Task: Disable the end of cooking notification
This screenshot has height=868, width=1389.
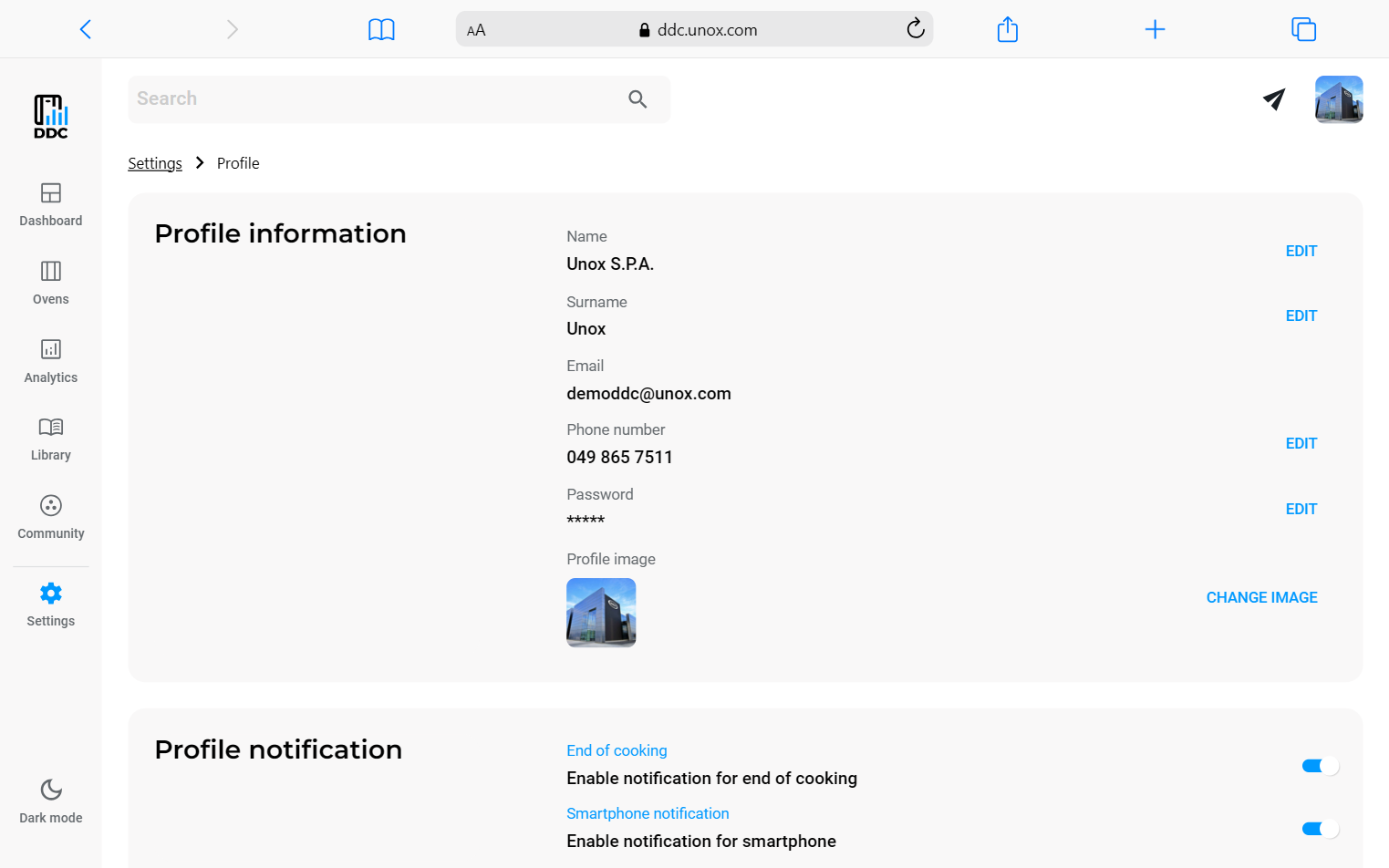Action: (1320, 766)
